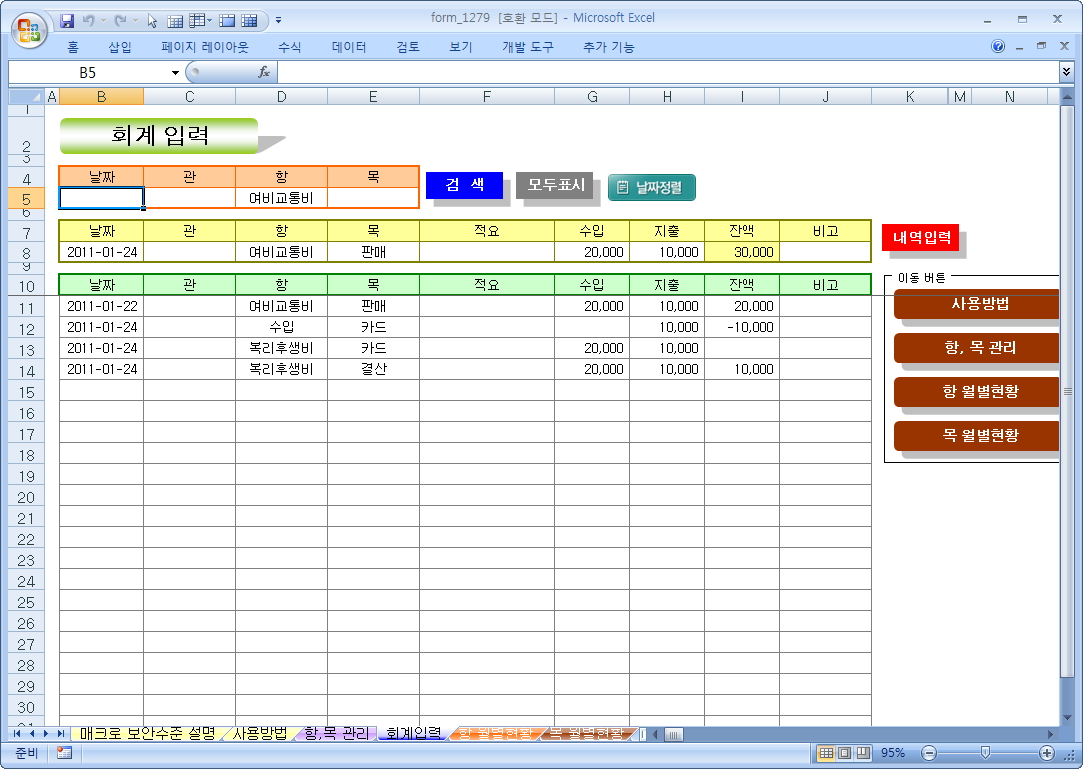The image size is (1083, 769).
Task: Click the Insert Function fx icon
Action: coord(264,72)
